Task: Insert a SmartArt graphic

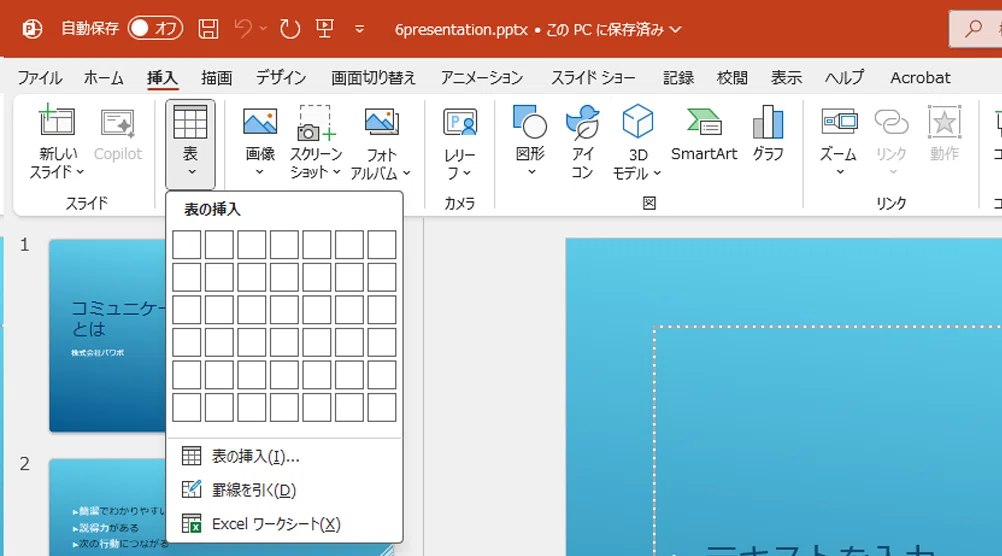Action: pyautogui.click(x=704, y=133)
